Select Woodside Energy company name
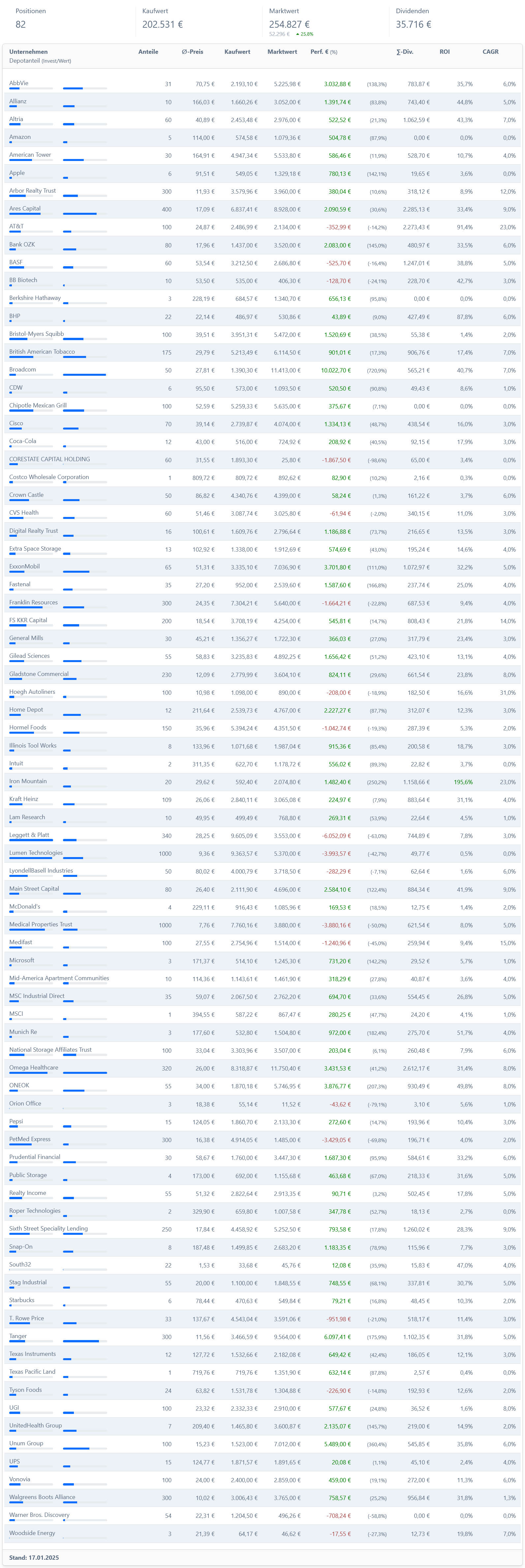Image resolution: width=525 pixels, height=1568 pixels. coord(32,1533)
